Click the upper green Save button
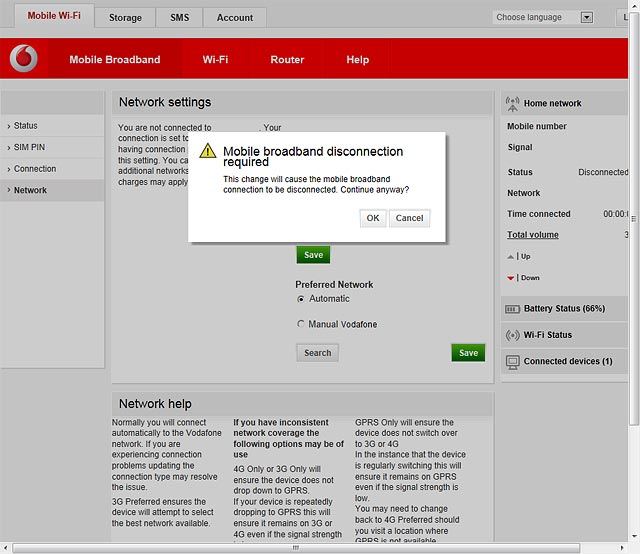Screen dimensions: 640x554 [313, 255]
